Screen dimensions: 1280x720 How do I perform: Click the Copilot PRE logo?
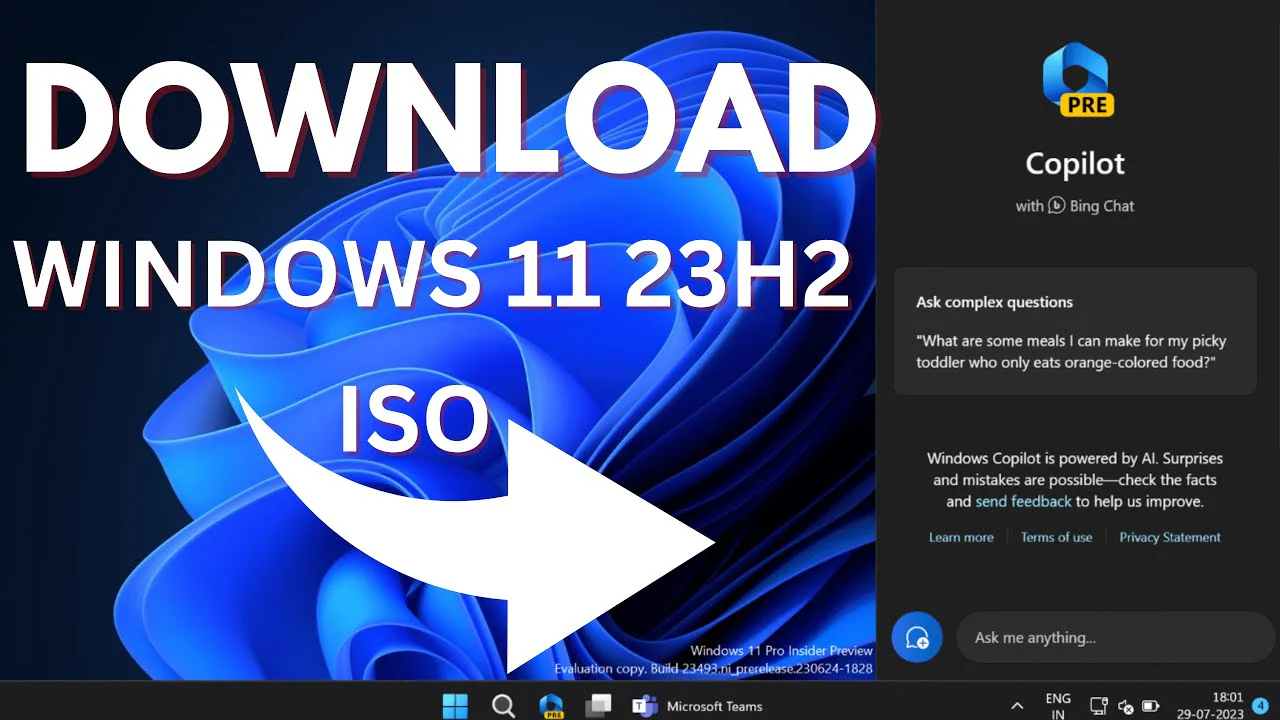click(x=1076, y=78)
